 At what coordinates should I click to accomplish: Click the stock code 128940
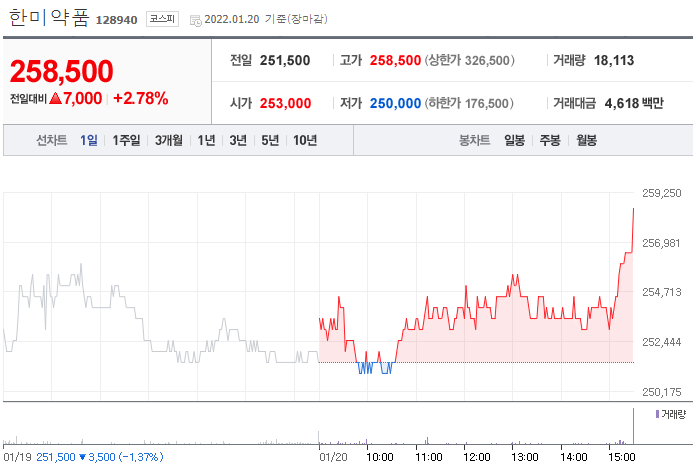(116, 20)
